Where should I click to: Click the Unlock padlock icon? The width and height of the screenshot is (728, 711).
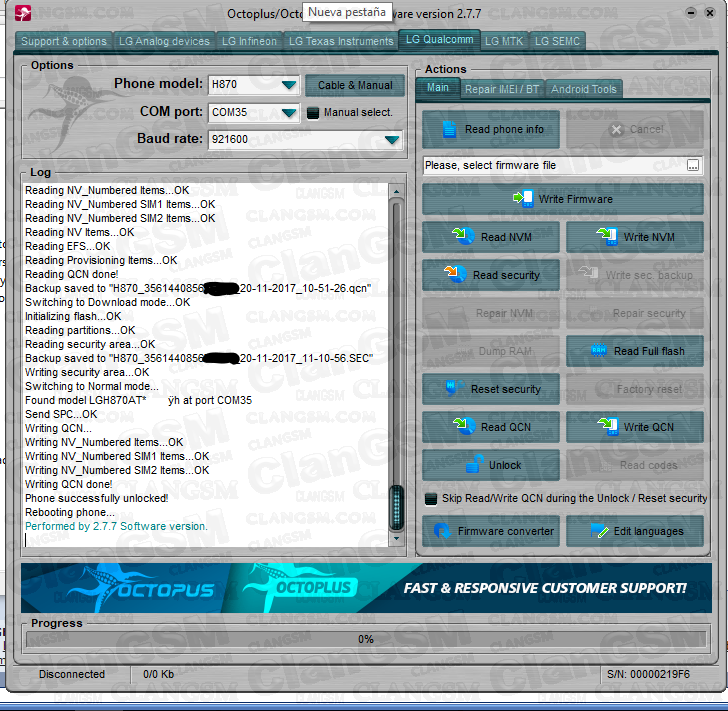tap(474, 464)
